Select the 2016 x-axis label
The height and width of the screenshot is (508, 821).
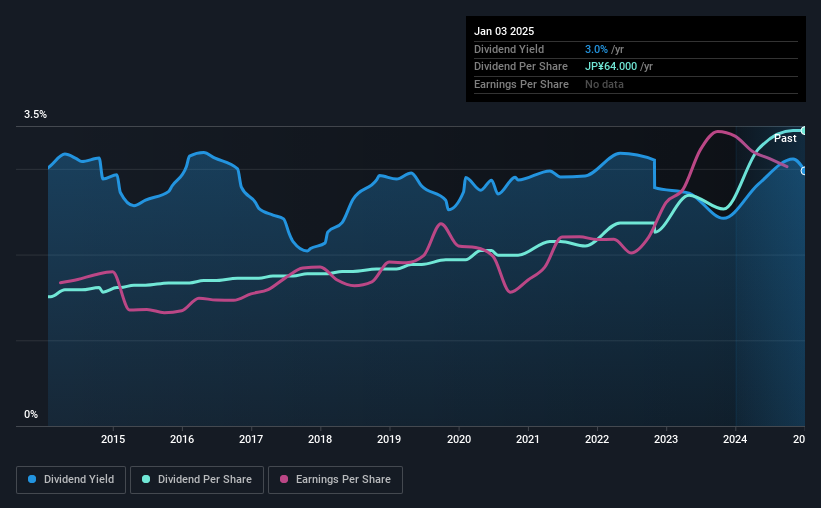pyautogui.click(x=182, y=439)
